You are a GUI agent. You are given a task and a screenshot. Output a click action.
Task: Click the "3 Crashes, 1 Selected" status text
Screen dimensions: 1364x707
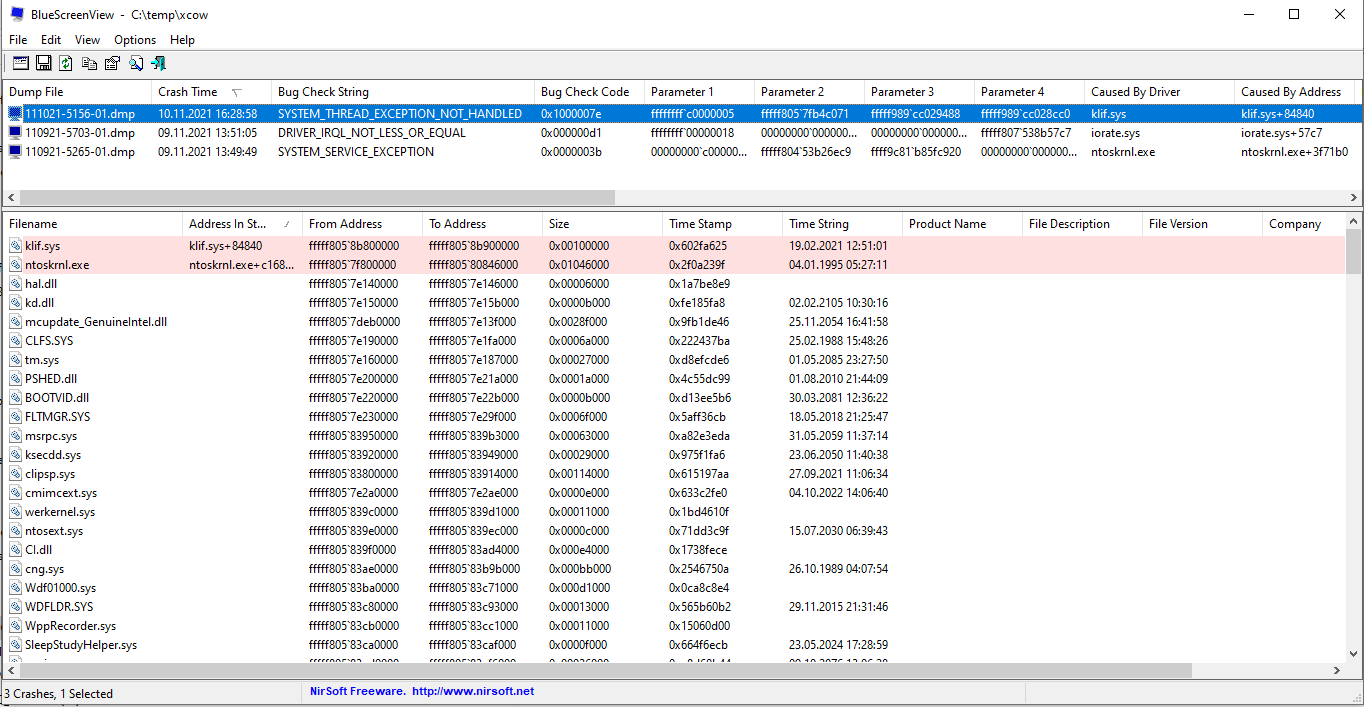(59, 693)
